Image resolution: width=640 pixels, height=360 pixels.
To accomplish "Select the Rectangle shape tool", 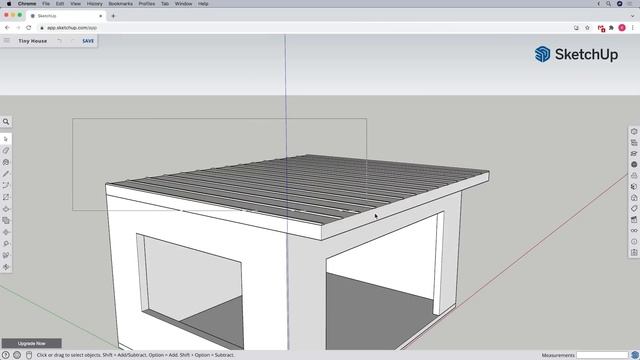I will click(x=6, y=197).
